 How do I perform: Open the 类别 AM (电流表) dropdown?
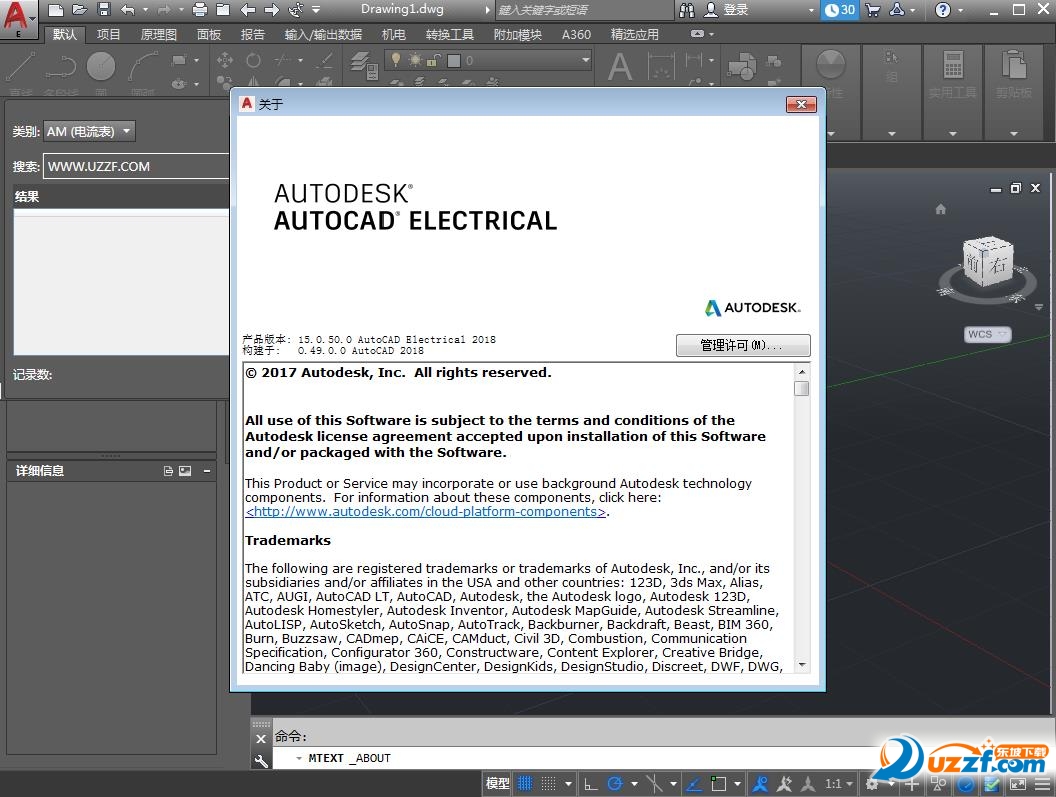(x=89, y=131)
